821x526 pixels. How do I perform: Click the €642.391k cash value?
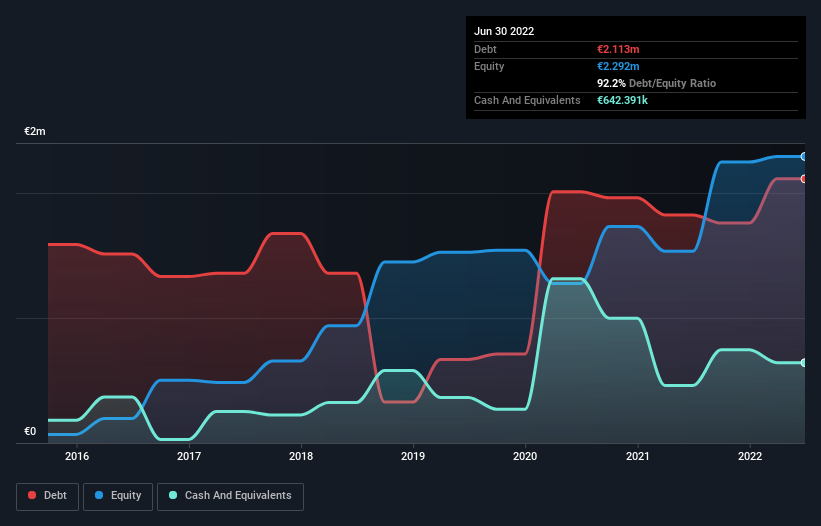[623, 100]
